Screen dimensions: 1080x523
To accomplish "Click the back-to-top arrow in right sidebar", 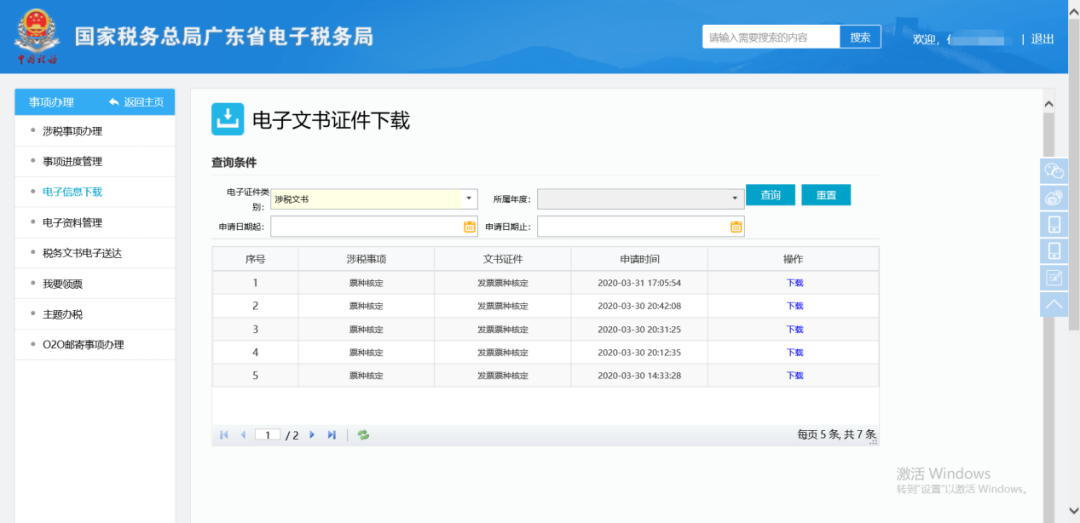I will click(1054, 304).
